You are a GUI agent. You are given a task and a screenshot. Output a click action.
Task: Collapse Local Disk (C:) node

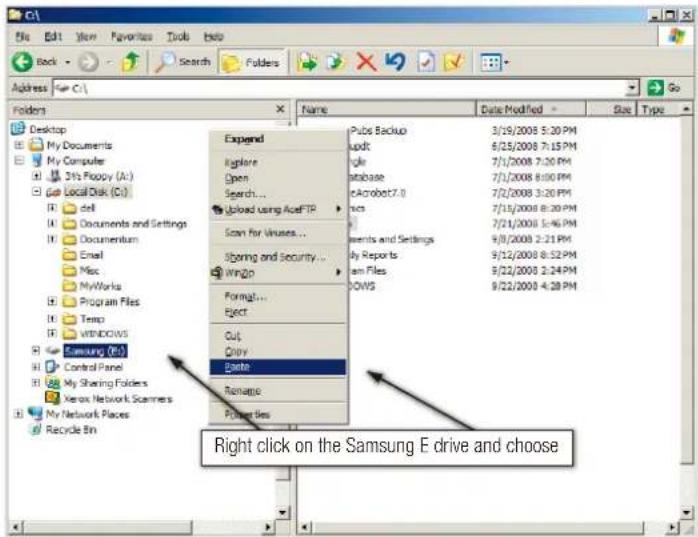[37, 192]
